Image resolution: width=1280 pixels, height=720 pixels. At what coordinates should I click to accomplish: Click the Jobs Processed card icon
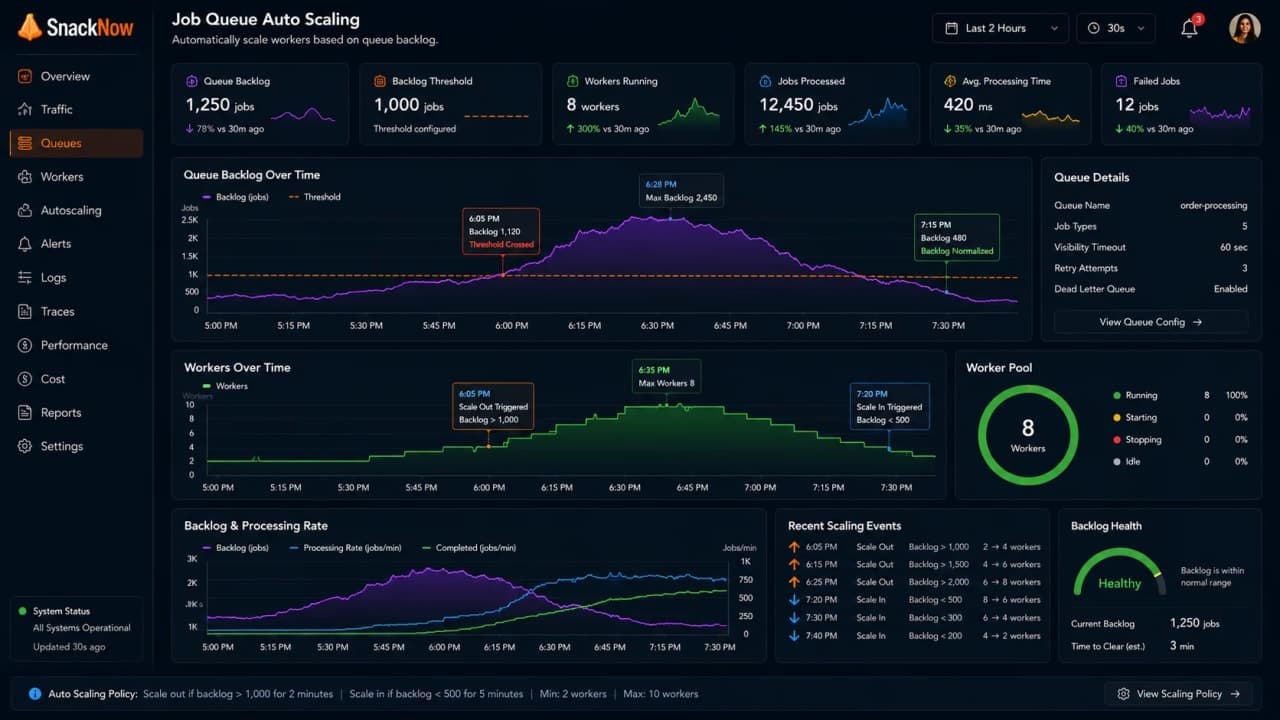tap(766, 81)
